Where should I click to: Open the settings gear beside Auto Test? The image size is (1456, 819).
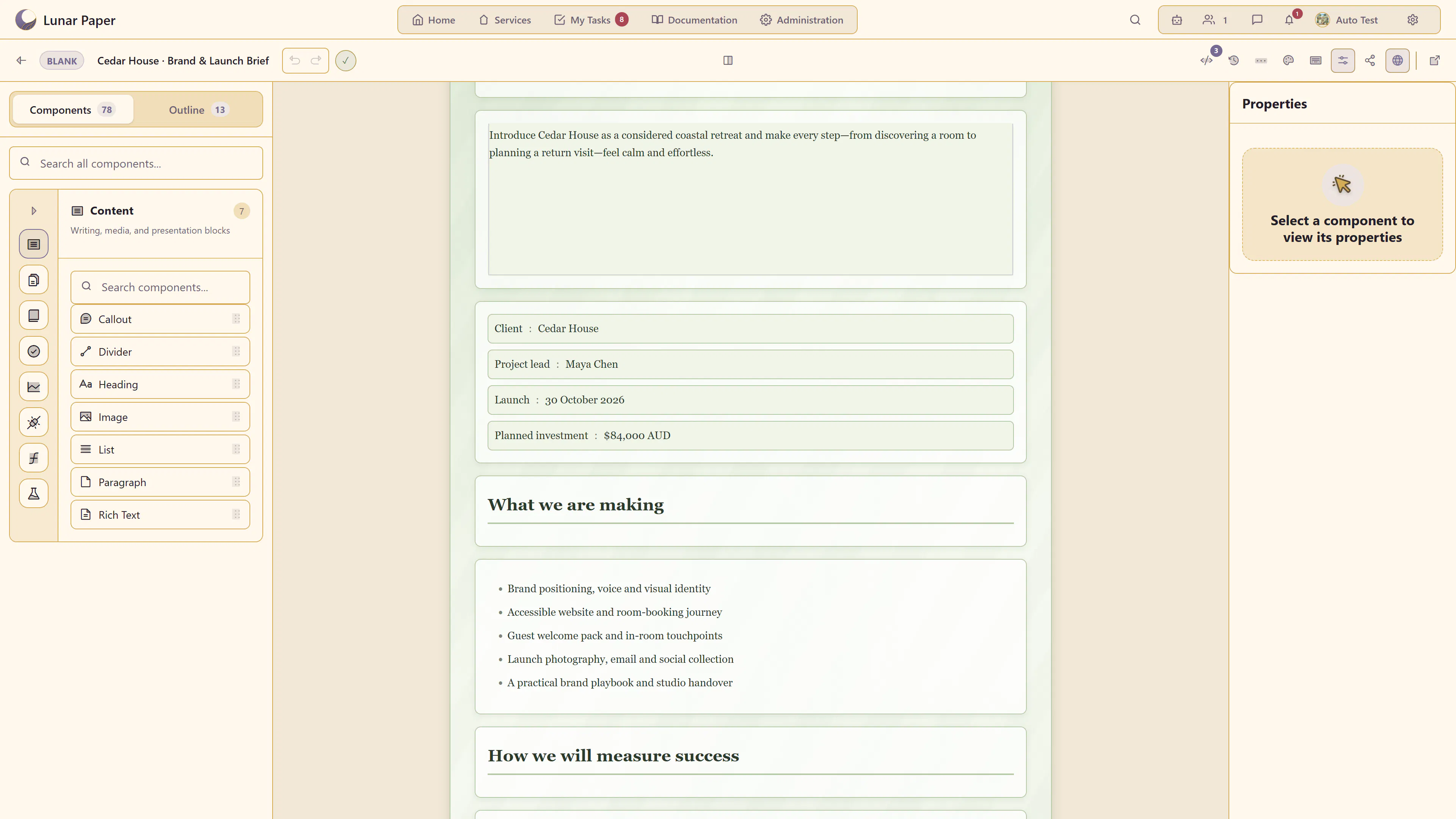coord(1412,20)
